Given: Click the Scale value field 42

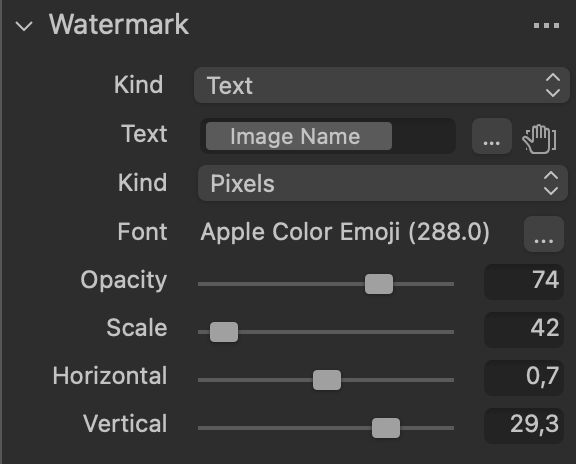Looking at the screenshot, I should click(523, 330).
